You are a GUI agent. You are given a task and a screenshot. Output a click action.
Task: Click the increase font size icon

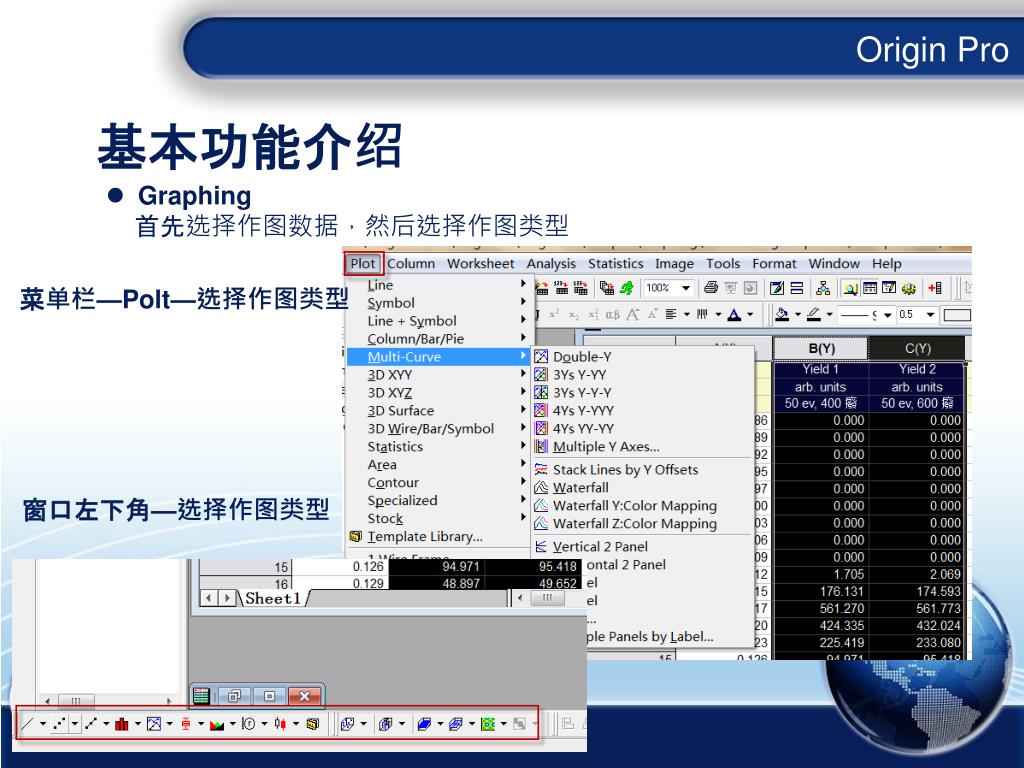coord(633,315)
